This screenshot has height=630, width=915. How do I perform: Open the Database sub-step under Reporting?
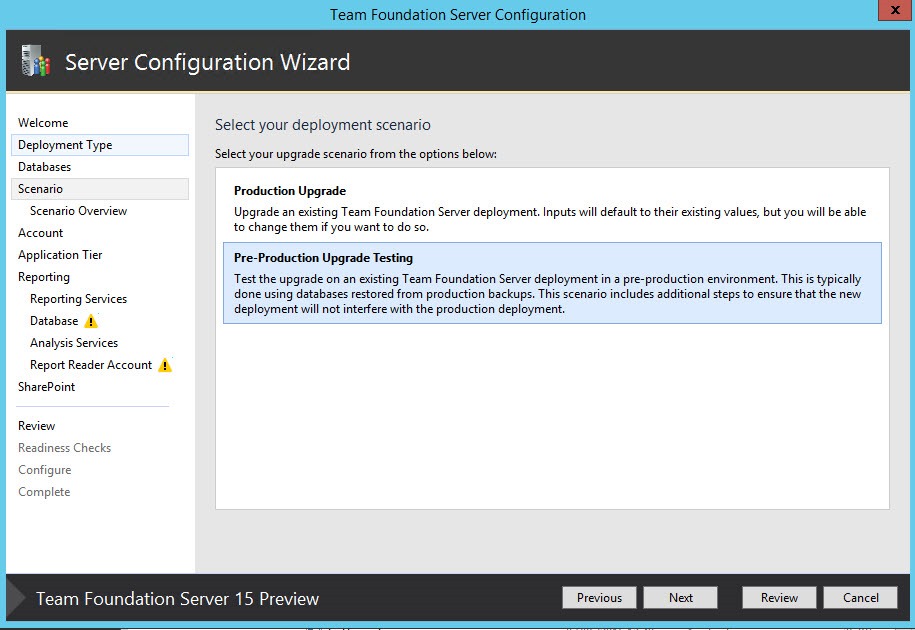tap(54, 321)
